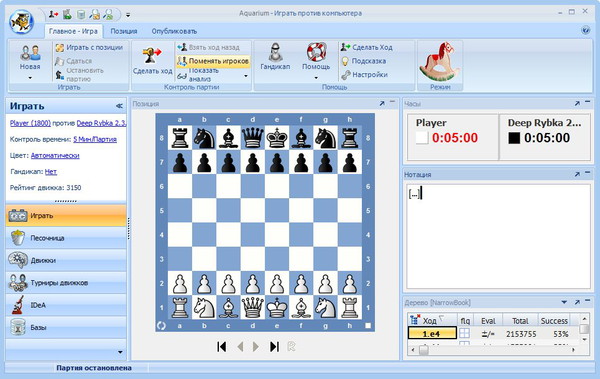The height and width of the screenshot is (379, 600).
Task: Jump to the first move
Action: coord(221,347)
